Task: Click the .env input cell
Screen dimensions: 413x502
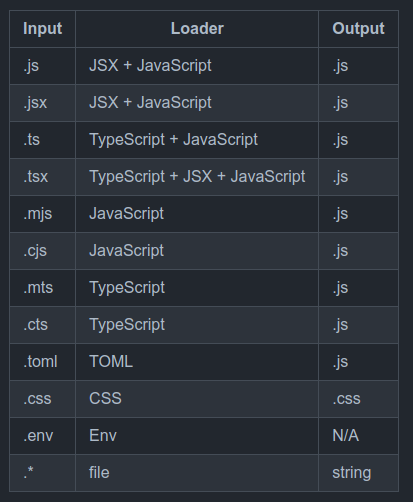Action: pos(43,436)
